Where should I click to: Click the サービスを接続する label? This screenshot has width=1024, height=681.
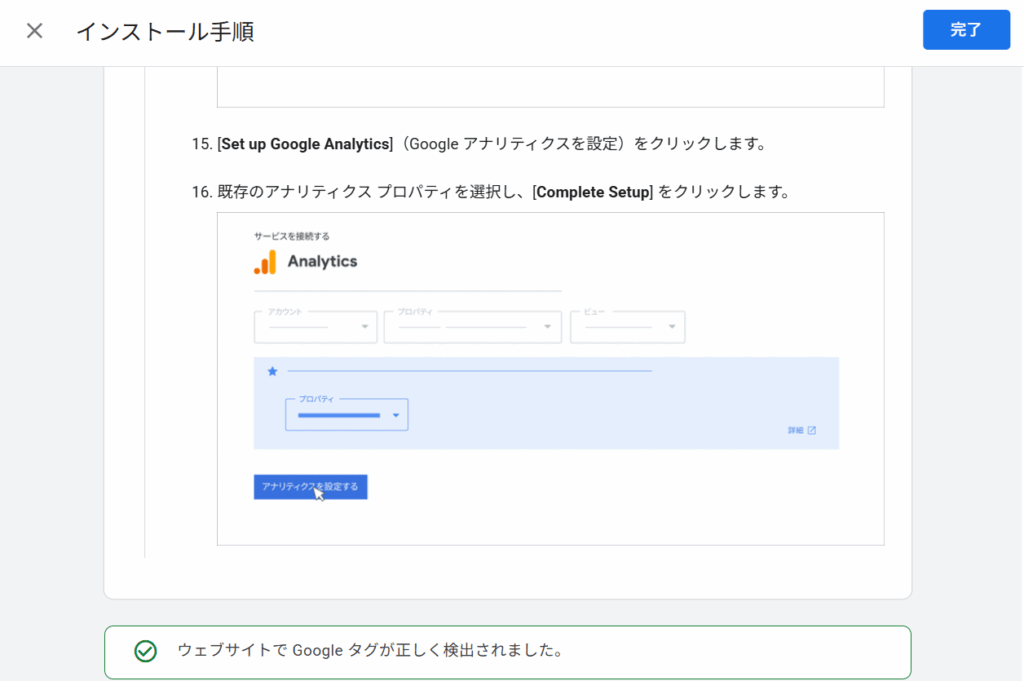[291, 236]
